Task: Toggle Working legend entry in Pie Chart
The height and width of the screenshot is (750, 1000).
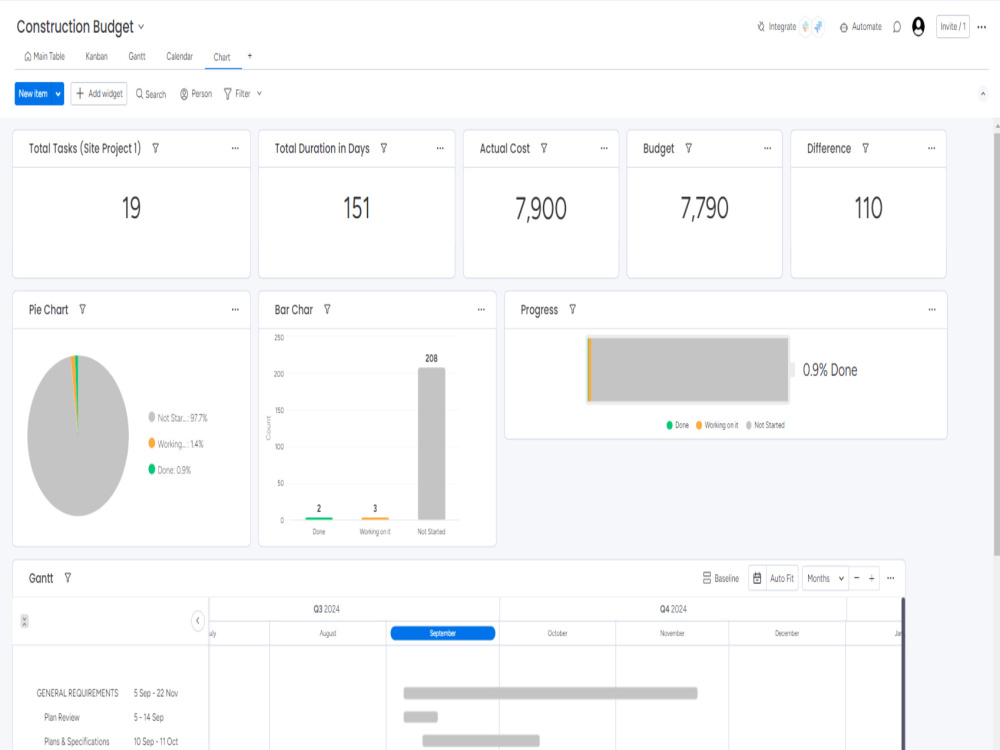Action: (175, 444)
